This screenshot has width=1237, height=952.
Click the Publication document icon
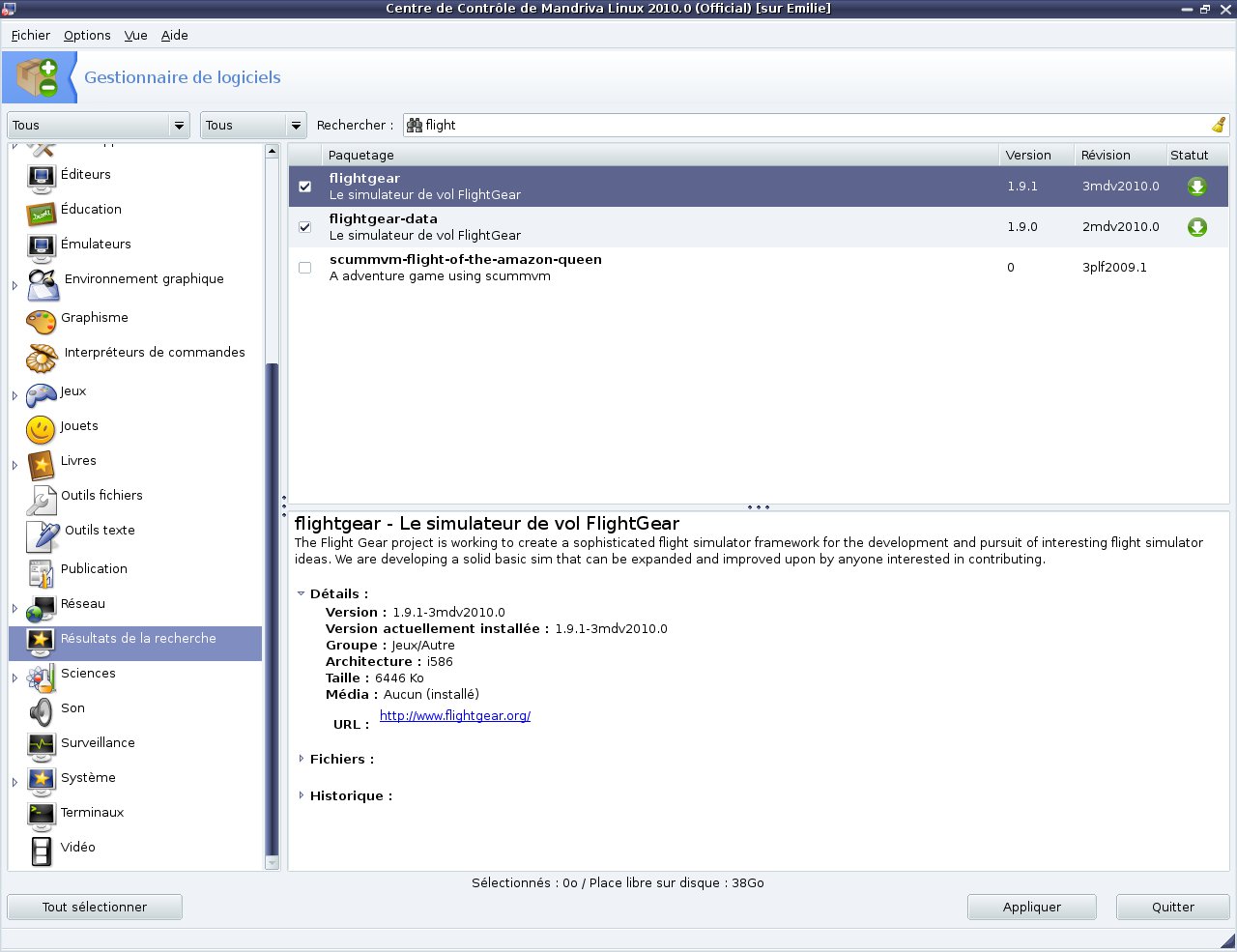(x=41, y=573)
